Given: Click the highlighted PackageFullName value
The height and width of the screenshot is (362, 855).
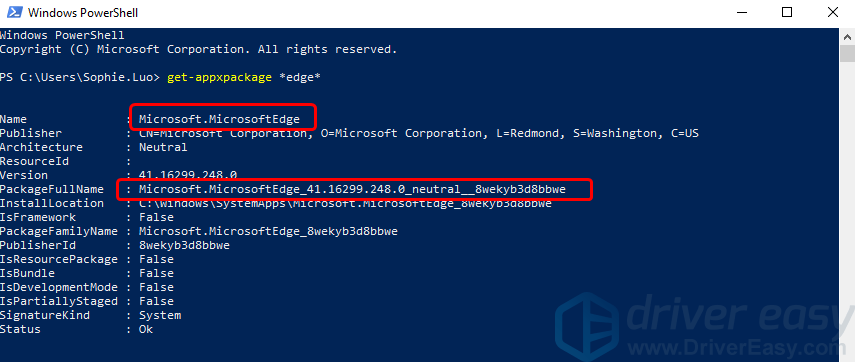Looking at the screenshot, I should pyautogui.click(x=352, y=189).
